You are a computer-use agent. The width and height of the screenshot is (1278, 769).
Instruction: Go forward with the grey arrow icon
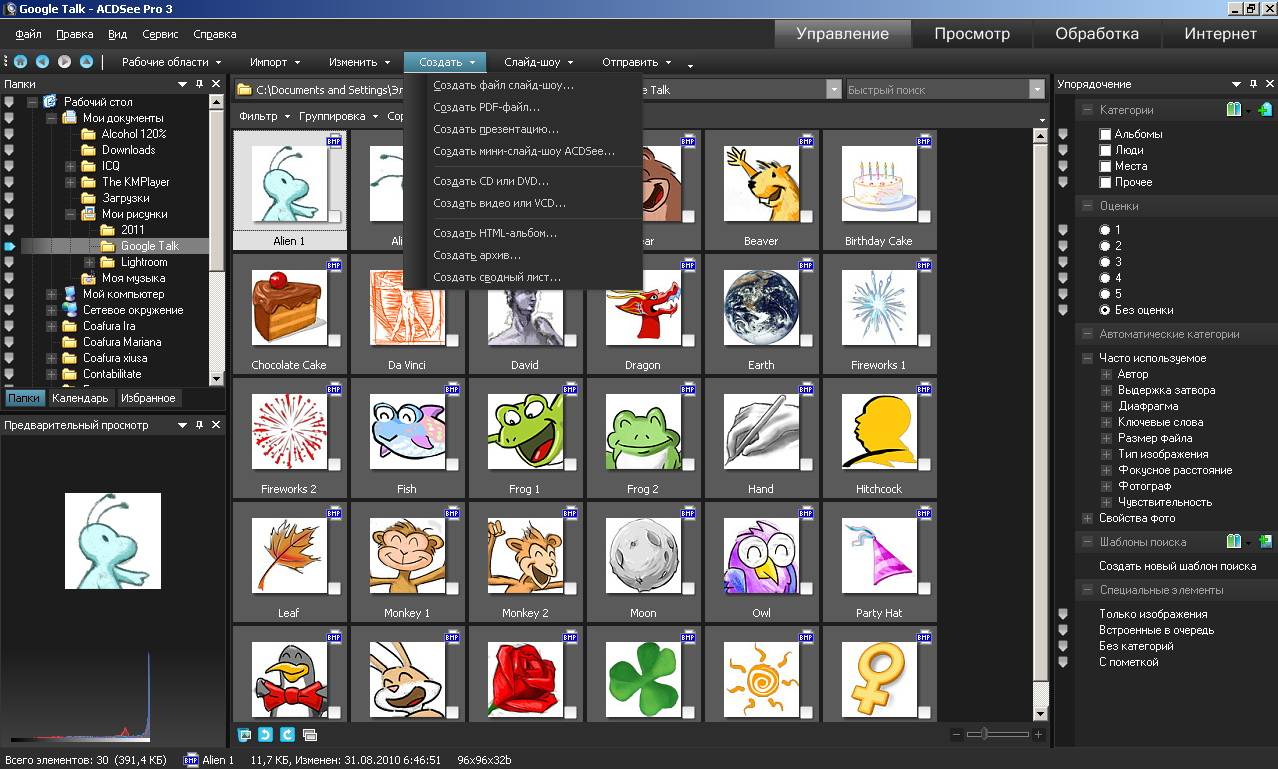[64, 62]
